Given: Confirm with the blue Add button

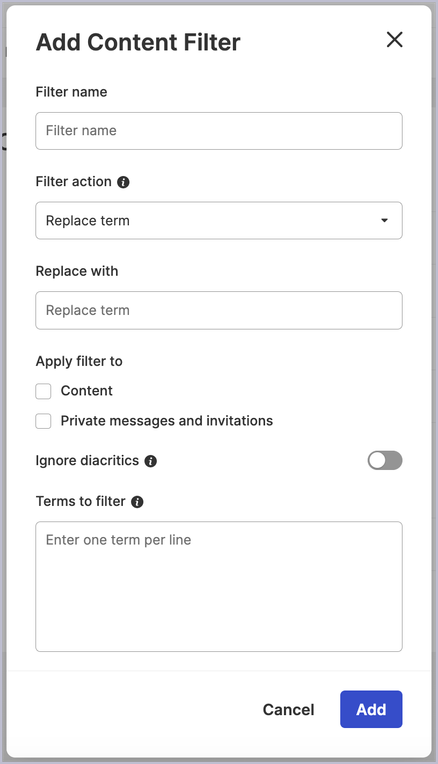Looking at the screenshot, I should (x=371, y=709).
